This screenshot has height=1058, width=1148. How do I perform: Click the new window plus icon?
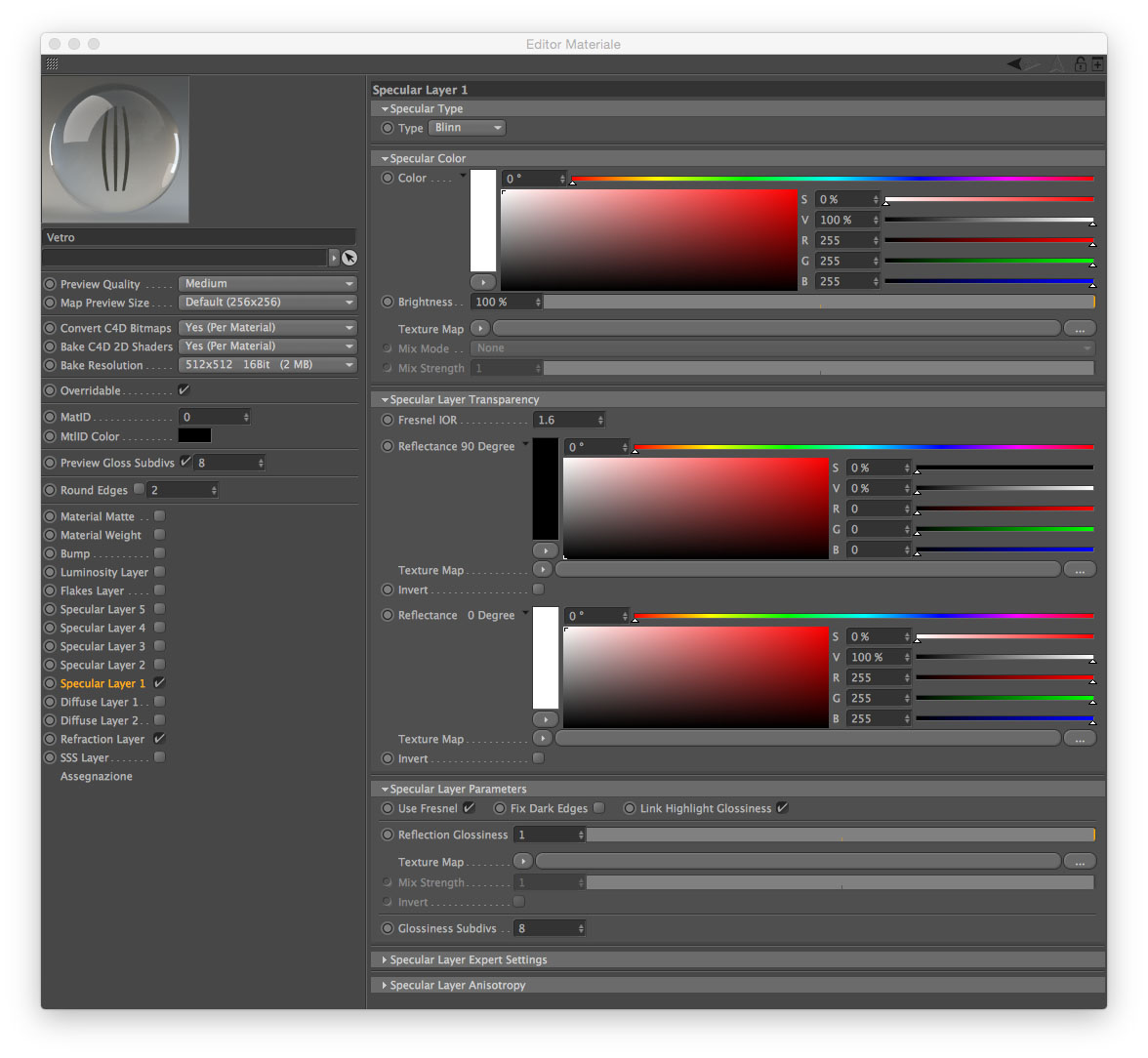(x=1097, y=64)
